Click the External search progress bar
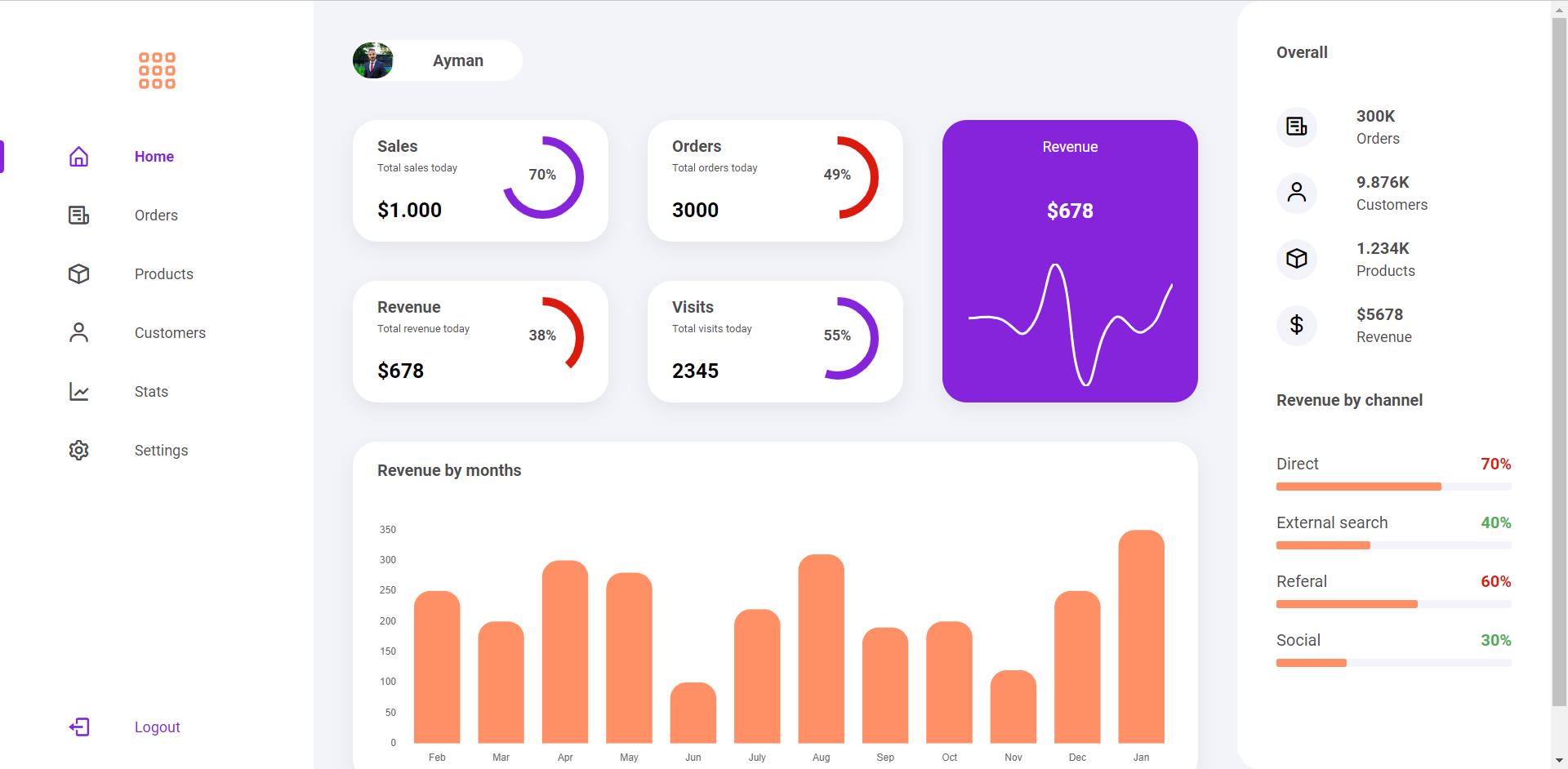Screen dimensions: 1568x769 click(1393, 545)
